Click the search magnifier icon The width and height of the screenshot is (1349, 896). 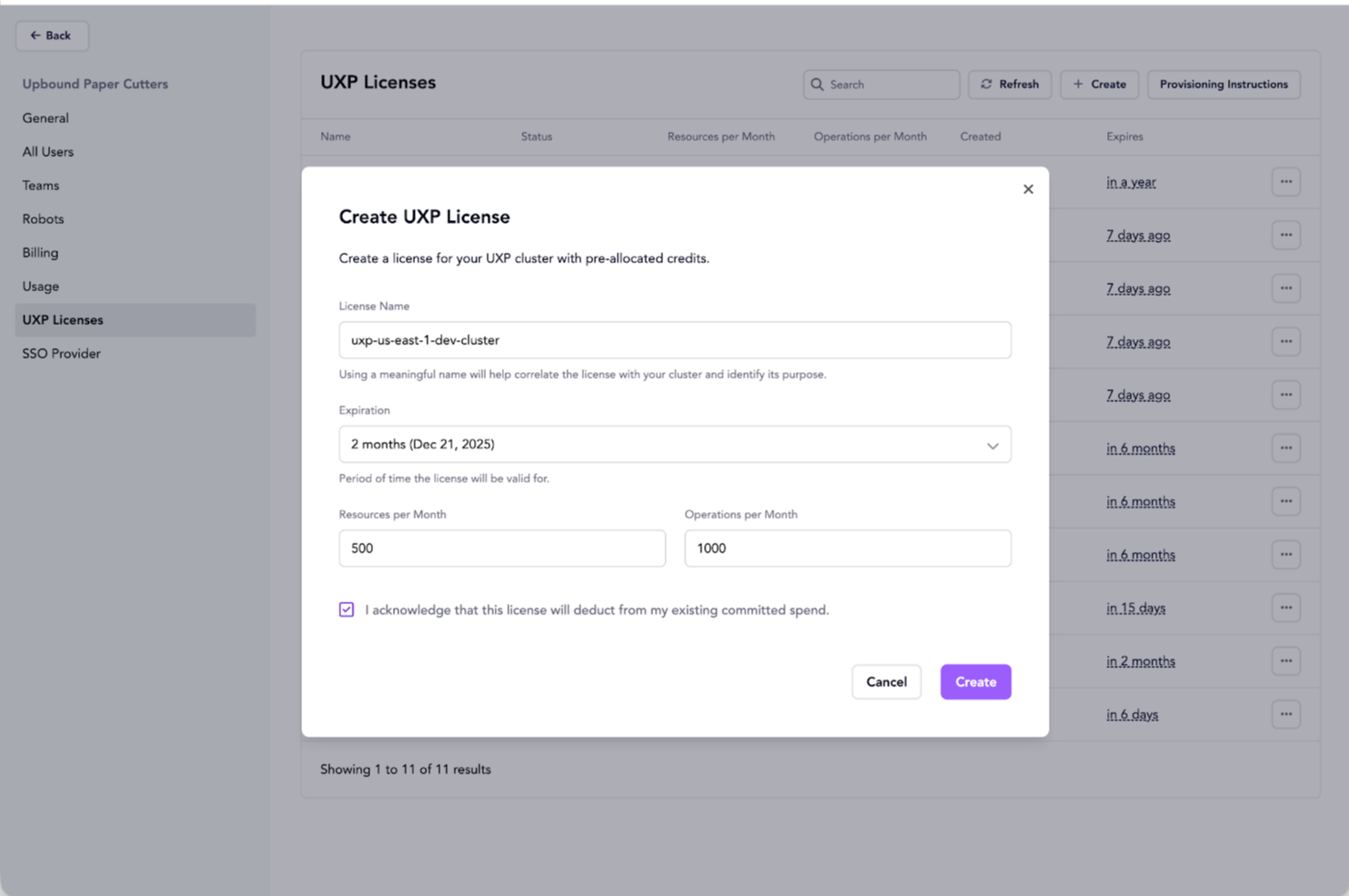click(x=817, y=85)
